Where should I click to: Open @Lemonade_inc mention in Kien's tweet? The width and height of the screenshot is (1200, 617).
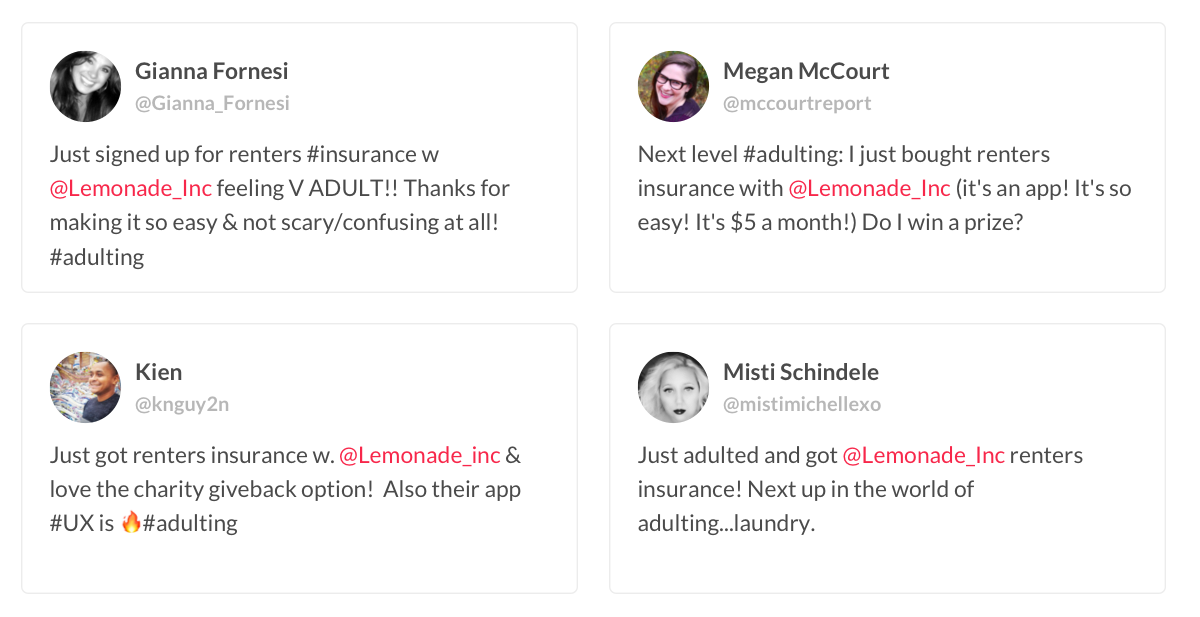(x=419, y=455)
